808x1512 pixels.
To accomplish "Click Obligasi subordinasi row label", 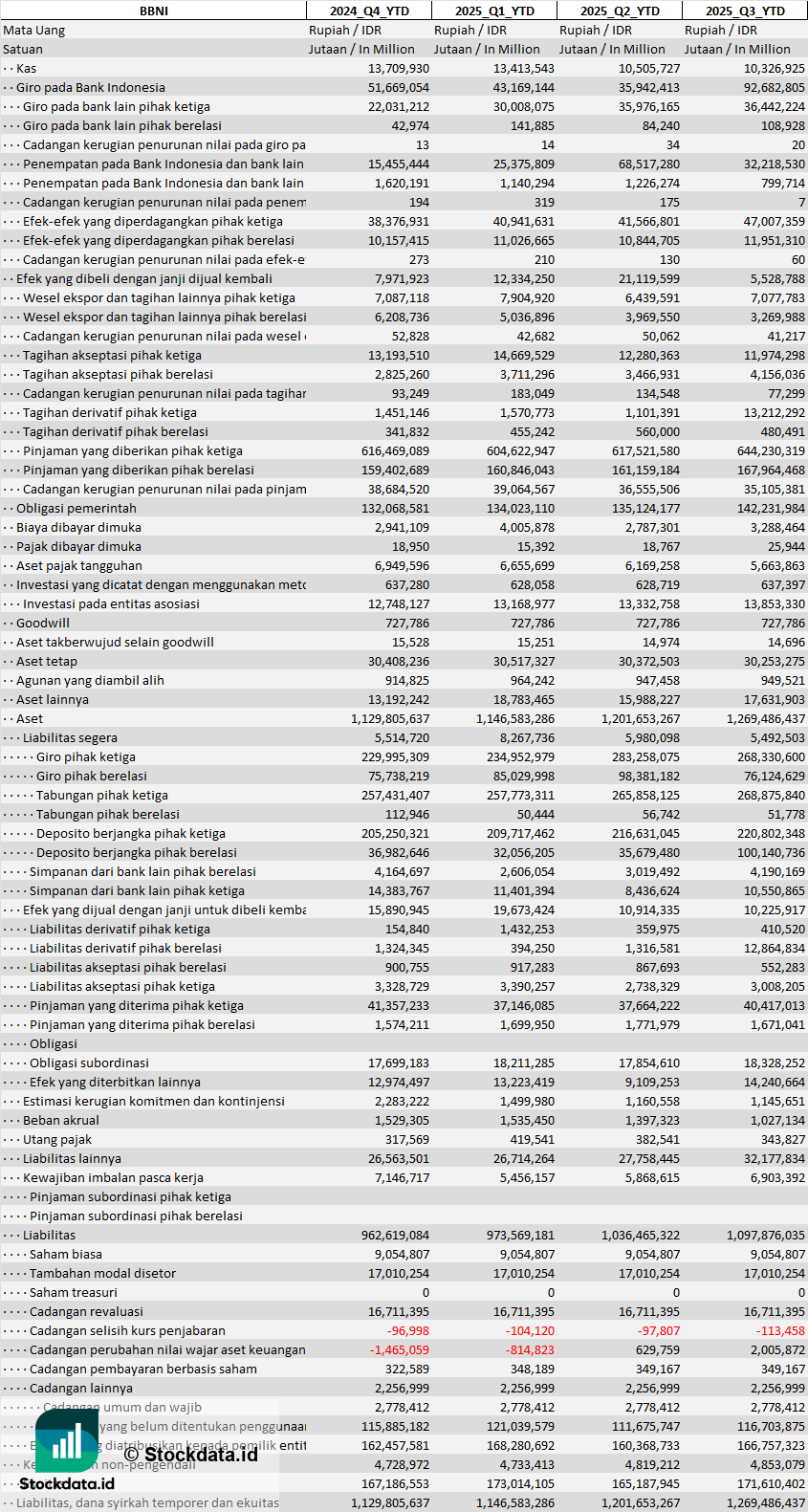I will [x=89, y=1063].
